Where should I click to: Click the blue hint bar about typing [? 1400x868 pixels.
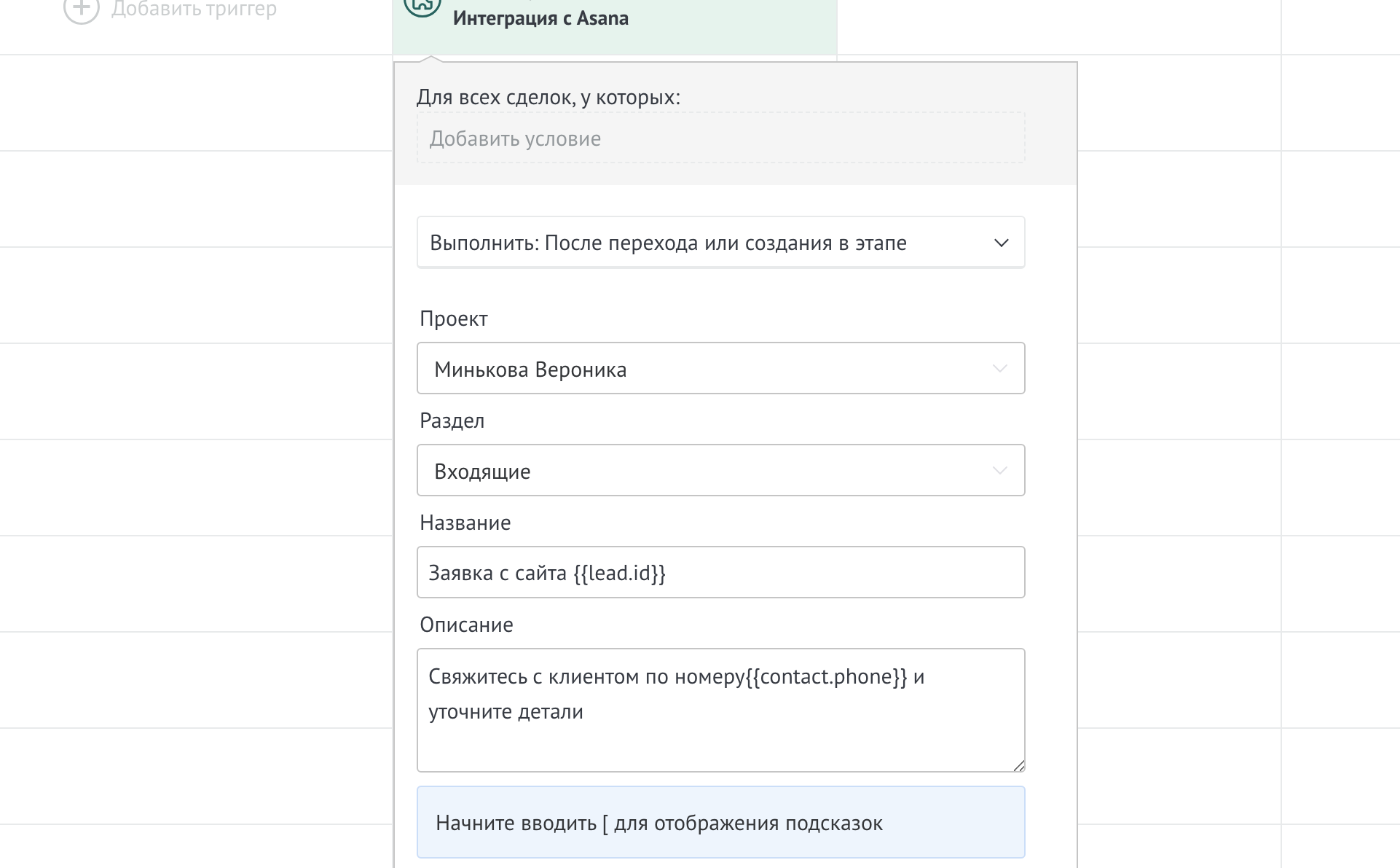coord(720,822)
